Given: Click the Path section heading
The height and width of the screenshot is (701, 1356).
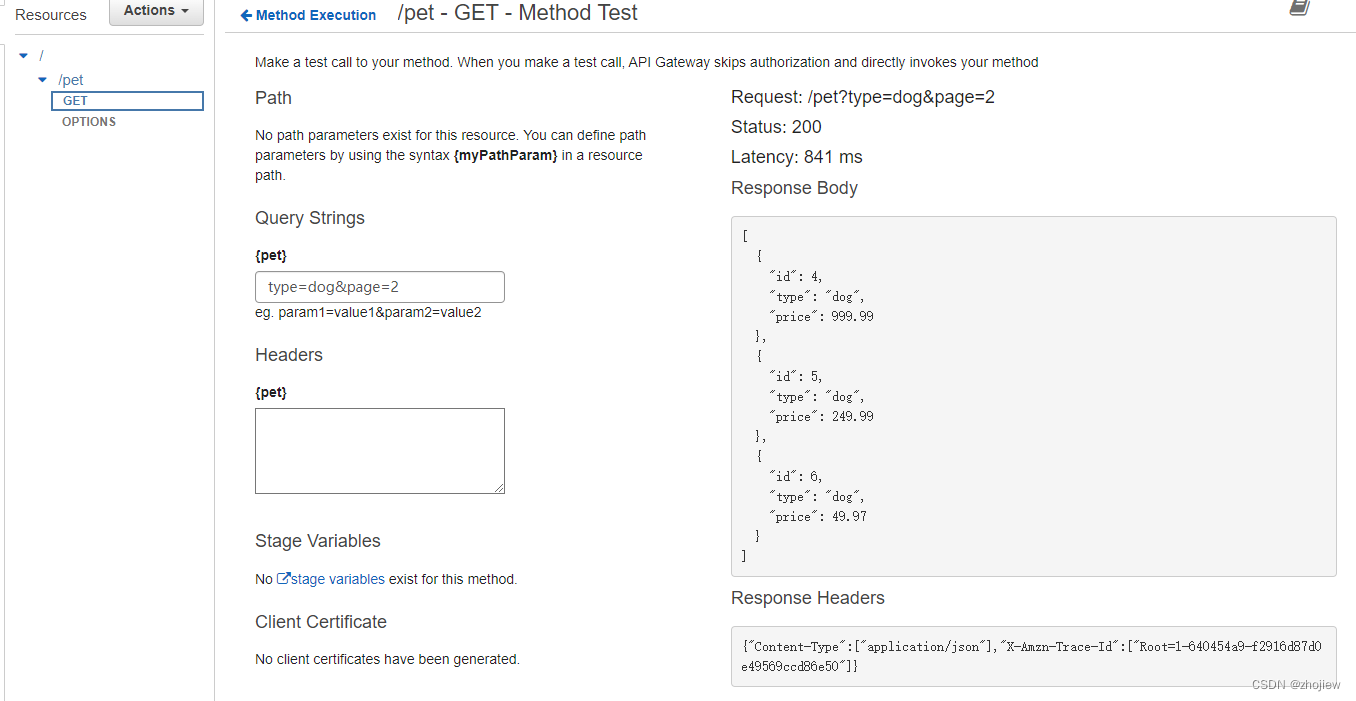Looking at the screenshot, I should point(274,98).
